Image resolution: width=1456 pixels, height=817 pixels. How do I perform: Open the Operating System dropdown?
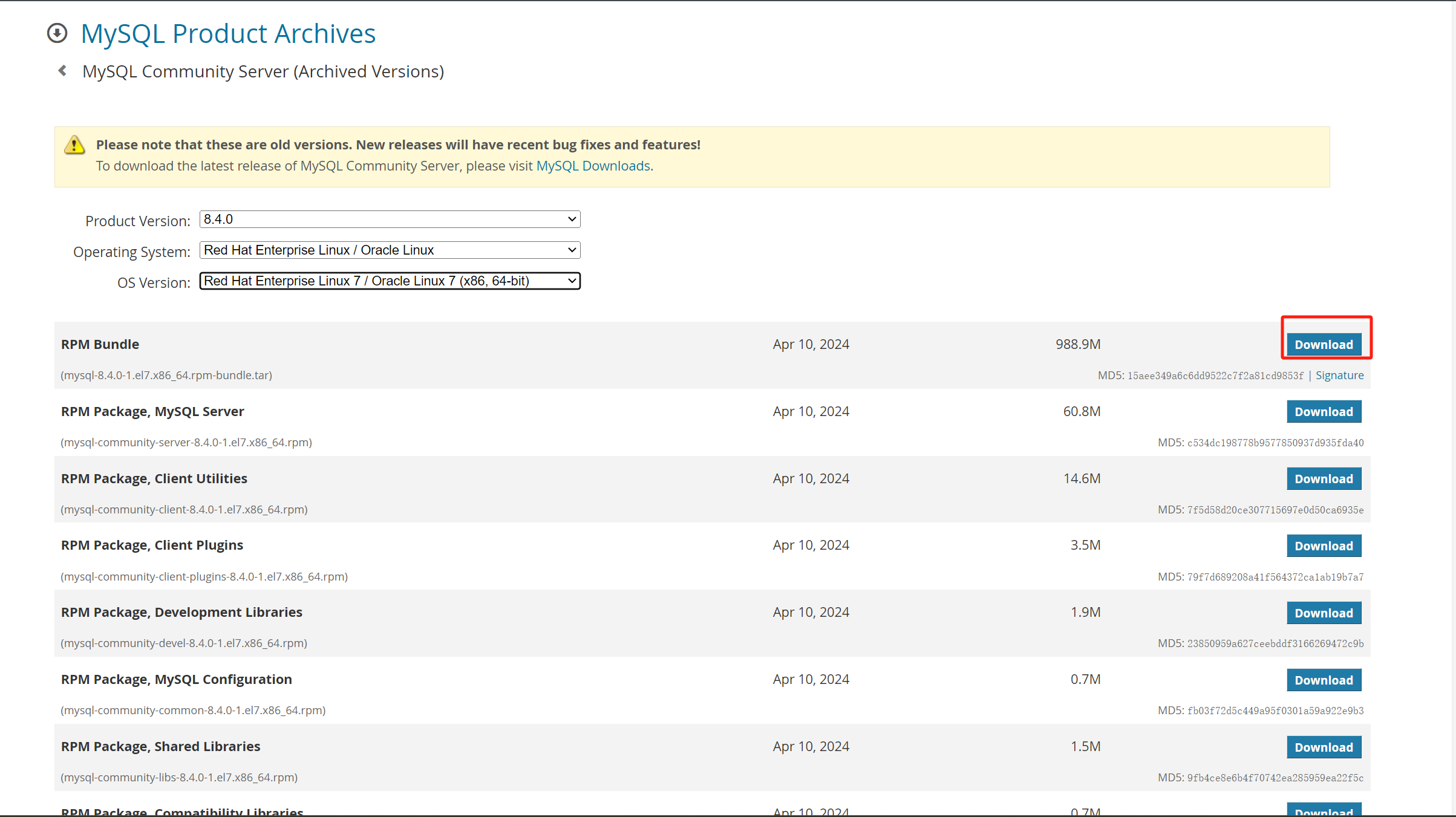coord(390,250)
